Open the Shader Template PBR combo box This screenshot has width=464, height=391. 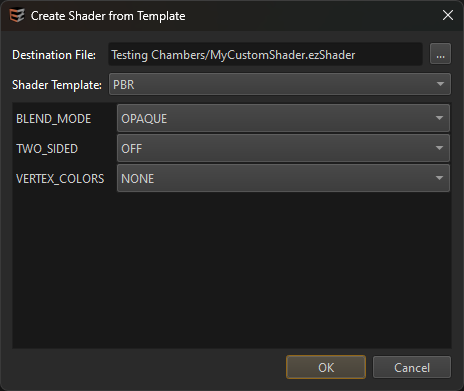pos(280,84)
